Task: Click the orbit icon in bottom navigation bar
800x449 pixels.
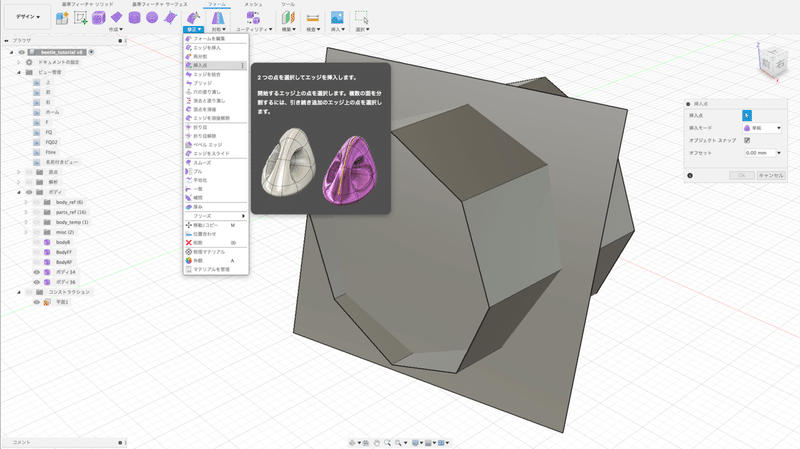Action: pyautogui.click(x=352, y=443)
